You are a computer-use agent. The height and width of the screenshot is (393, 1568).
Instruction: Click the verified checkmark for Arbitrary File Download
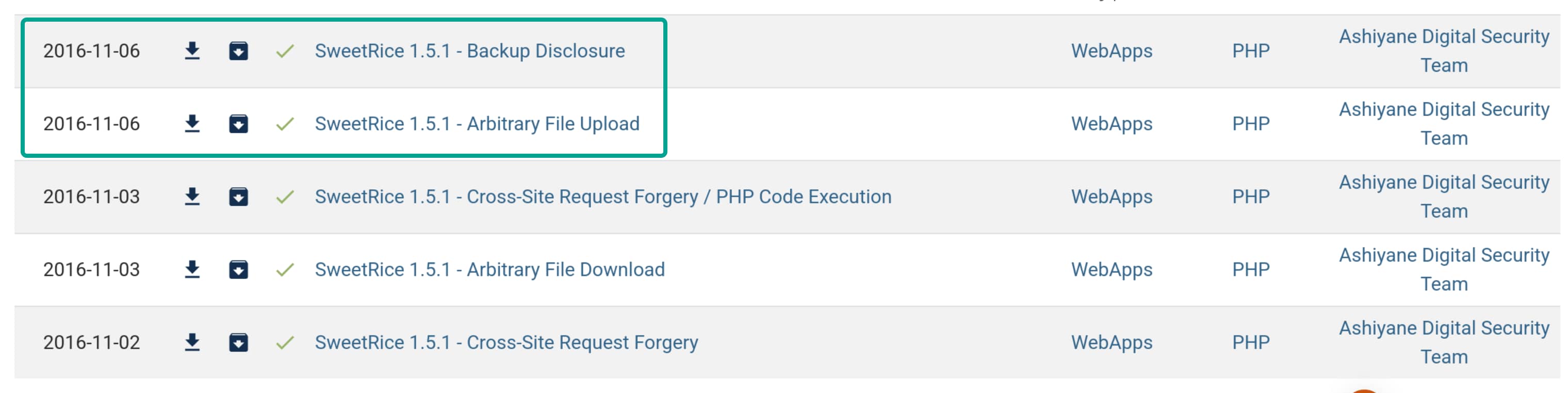tap(285, 270)
